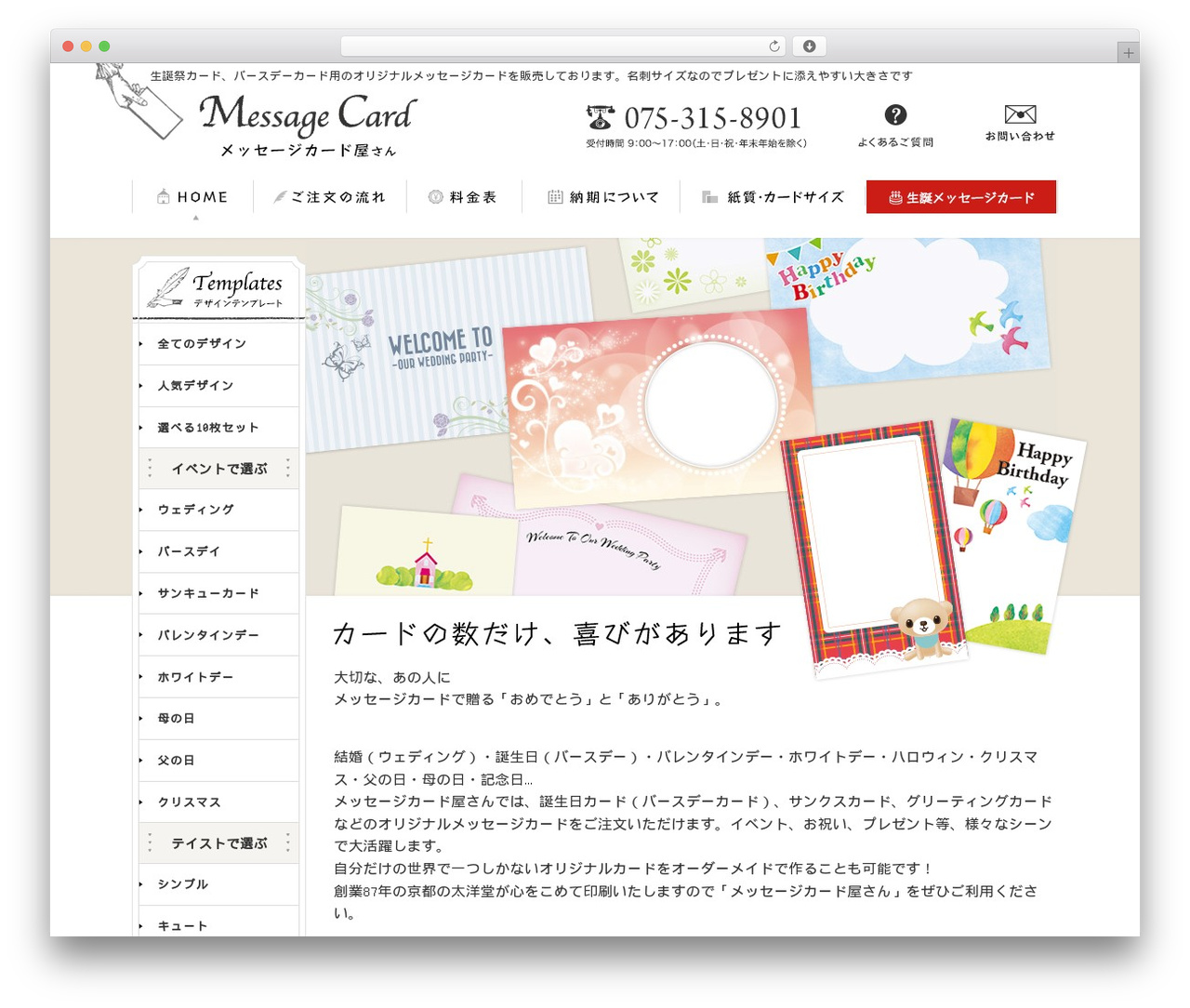
Task: Click the calendar icon beside 納期について
Action: coord(555,197)
